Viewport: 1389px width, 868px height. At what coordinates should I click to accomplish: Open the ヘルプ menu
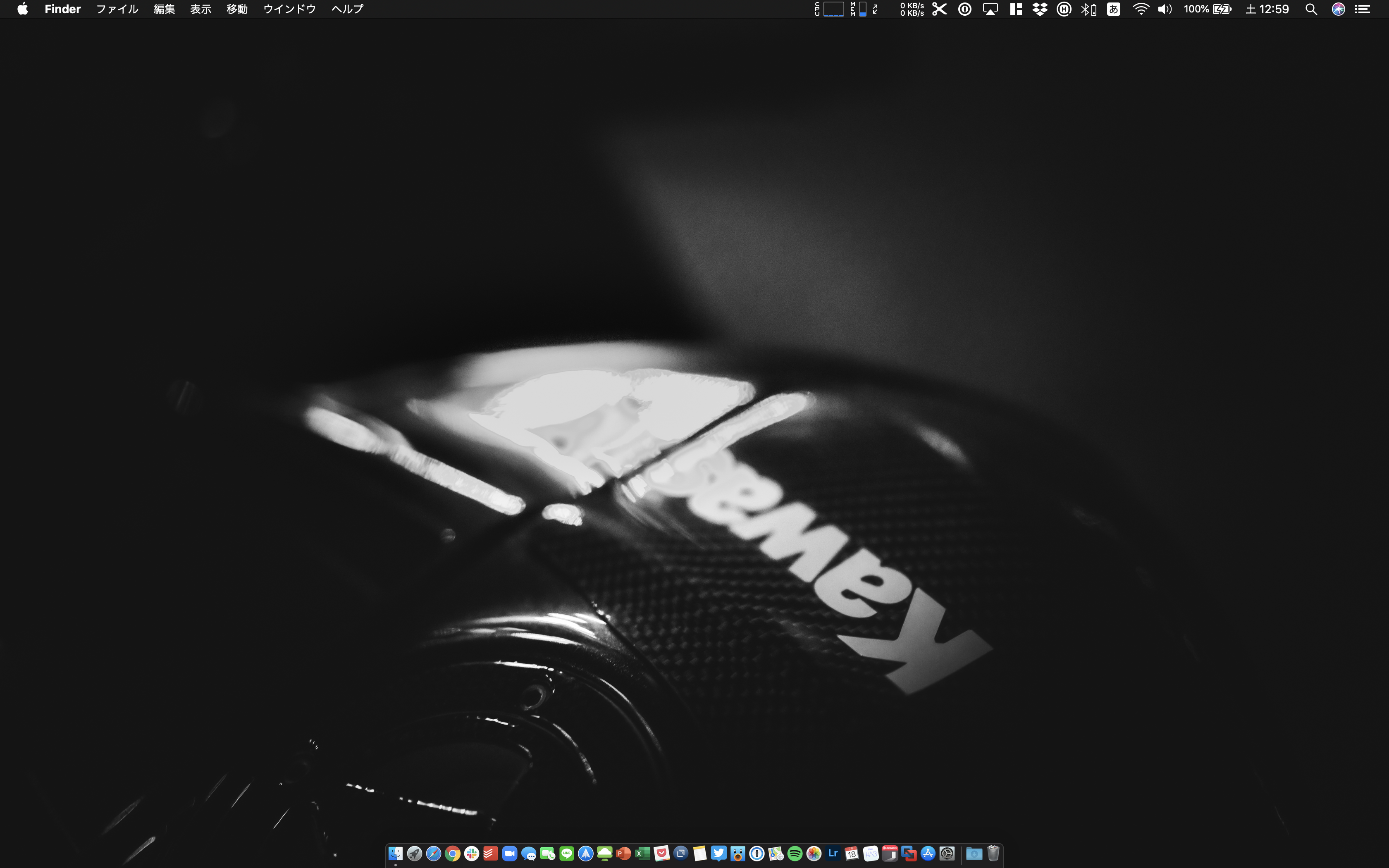coord(347,9)
